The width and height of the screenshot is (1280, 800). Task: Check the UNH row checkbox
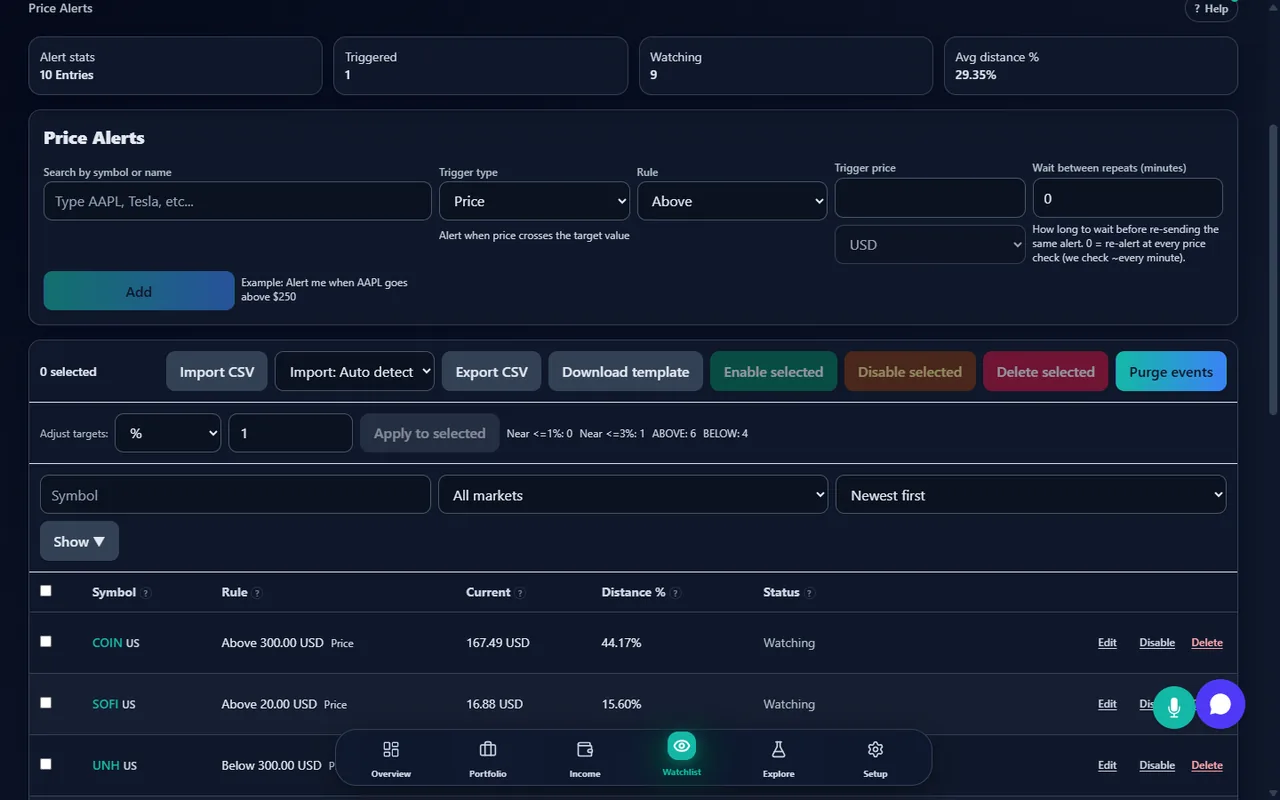[46, 764]
